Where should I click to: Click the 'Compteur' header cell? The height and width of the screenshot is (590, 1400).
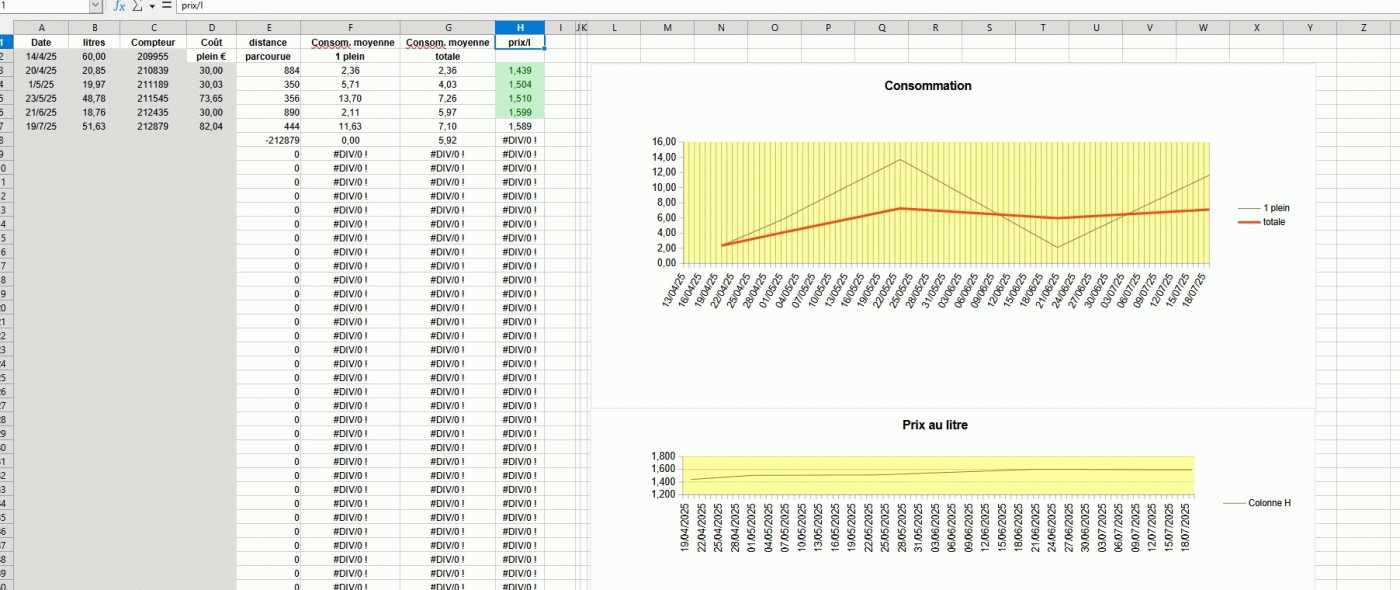click(153, 42)
